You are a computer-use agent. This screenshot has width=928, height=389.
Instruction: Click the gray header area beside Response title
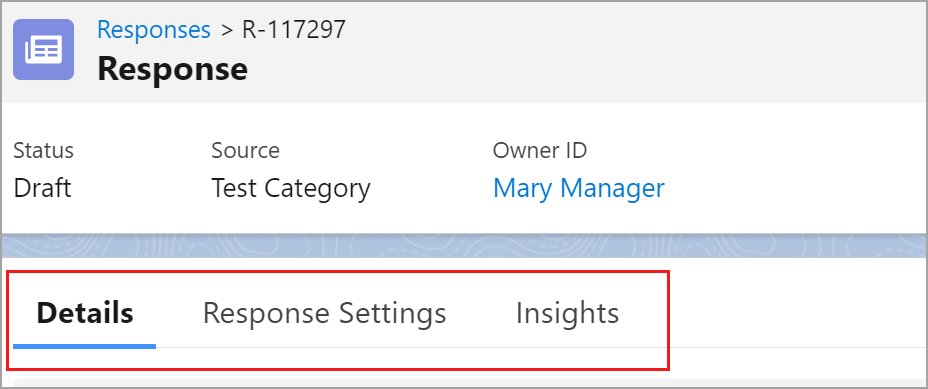click(586, 53)
